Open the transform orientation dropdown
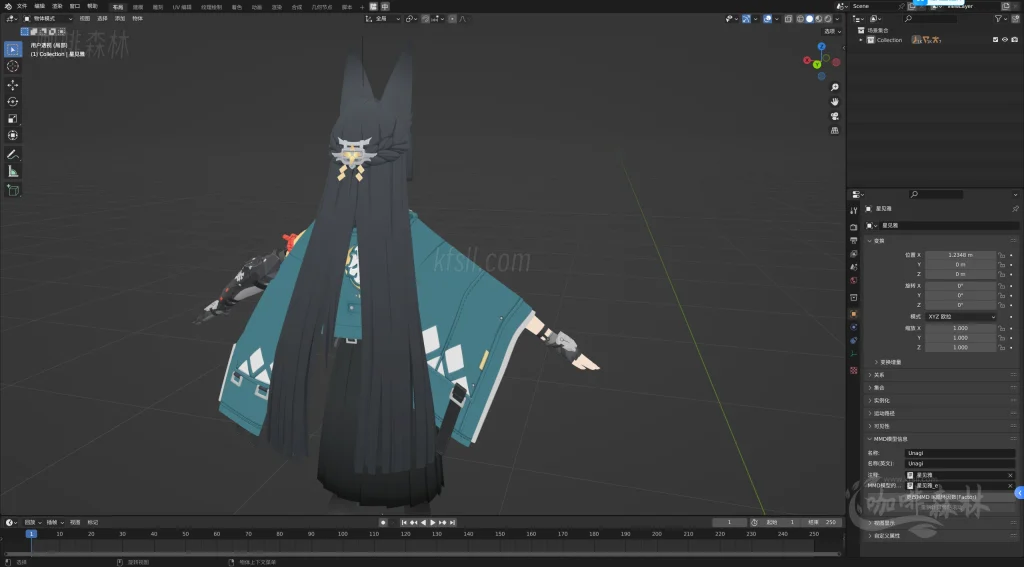The width and height of the screenshot is (1024, 567). tap(383, 19)
